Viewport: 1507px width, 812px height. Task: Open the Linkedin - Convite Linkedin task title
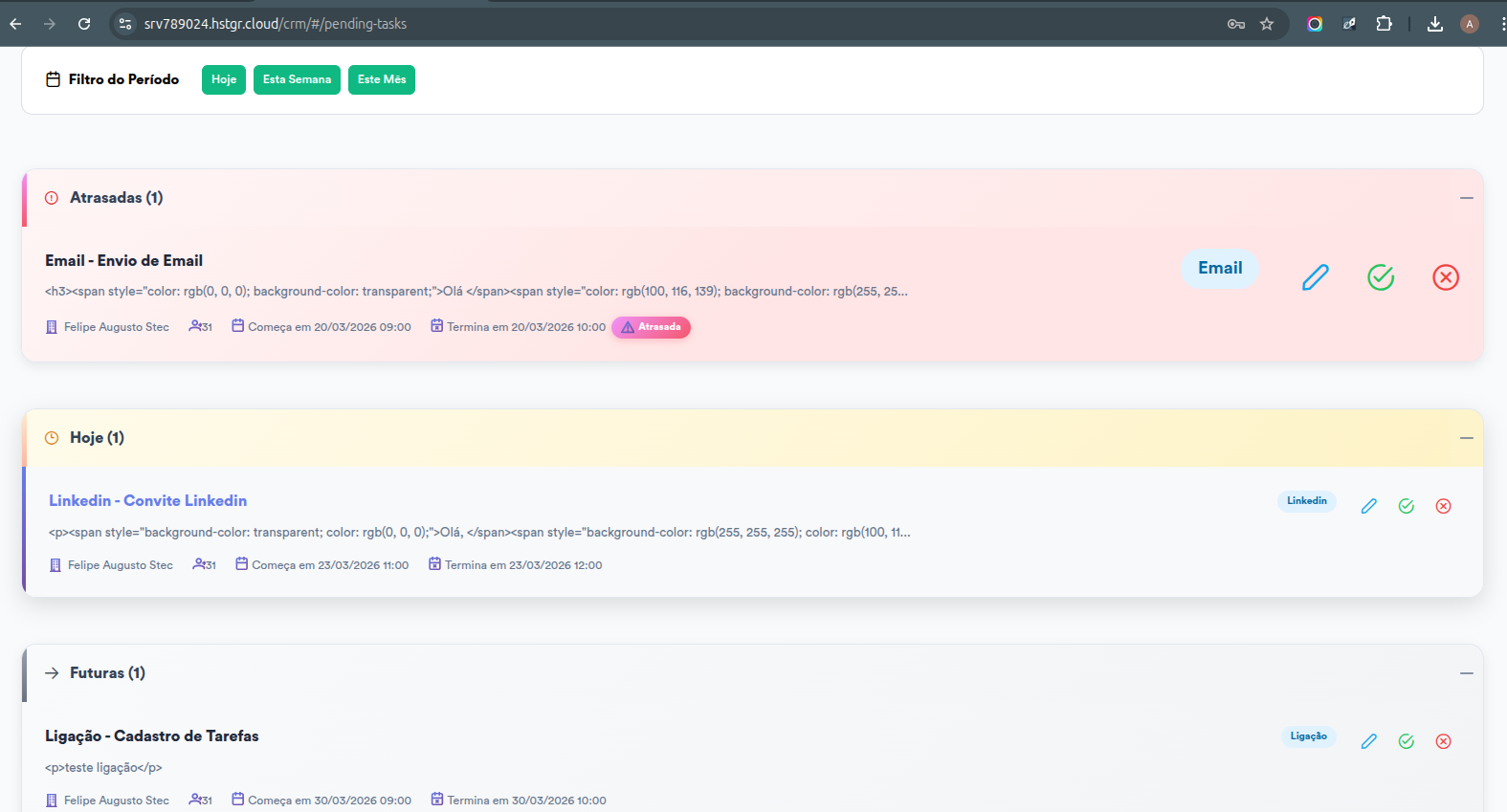[x=147, y=500]
